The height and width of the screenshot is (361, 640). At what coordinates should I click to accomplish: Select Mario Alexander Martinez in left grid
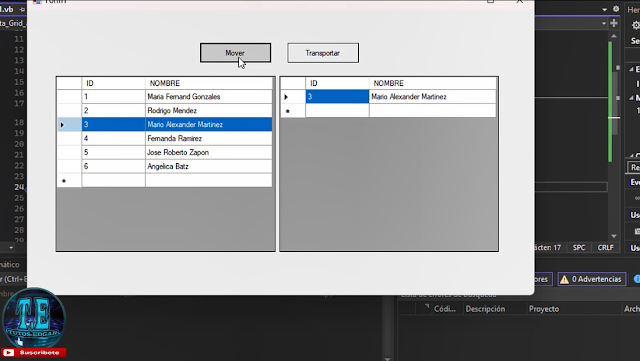click(x=209, y=125)
